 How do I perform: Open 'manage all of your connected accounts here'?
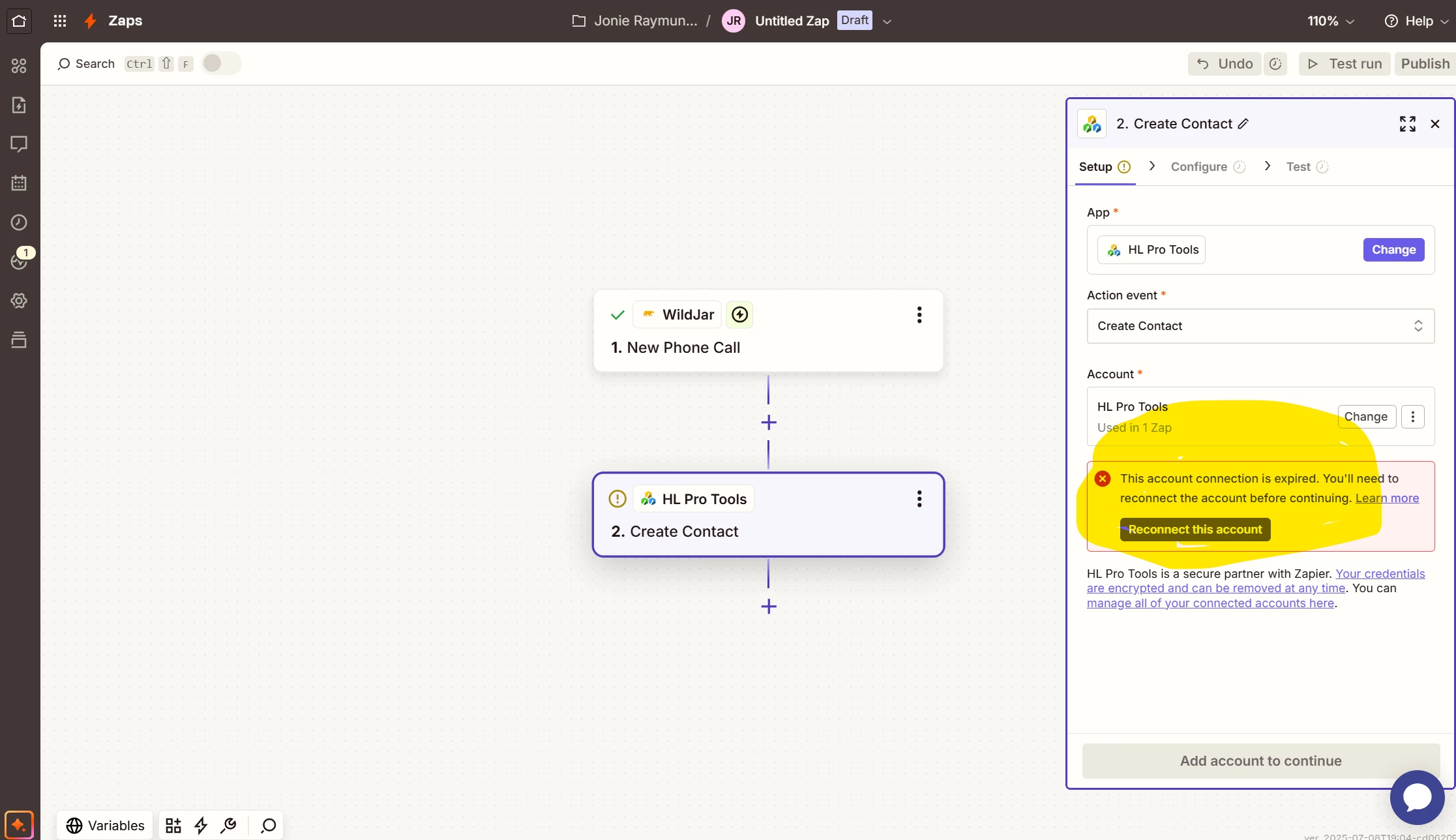1210,603
